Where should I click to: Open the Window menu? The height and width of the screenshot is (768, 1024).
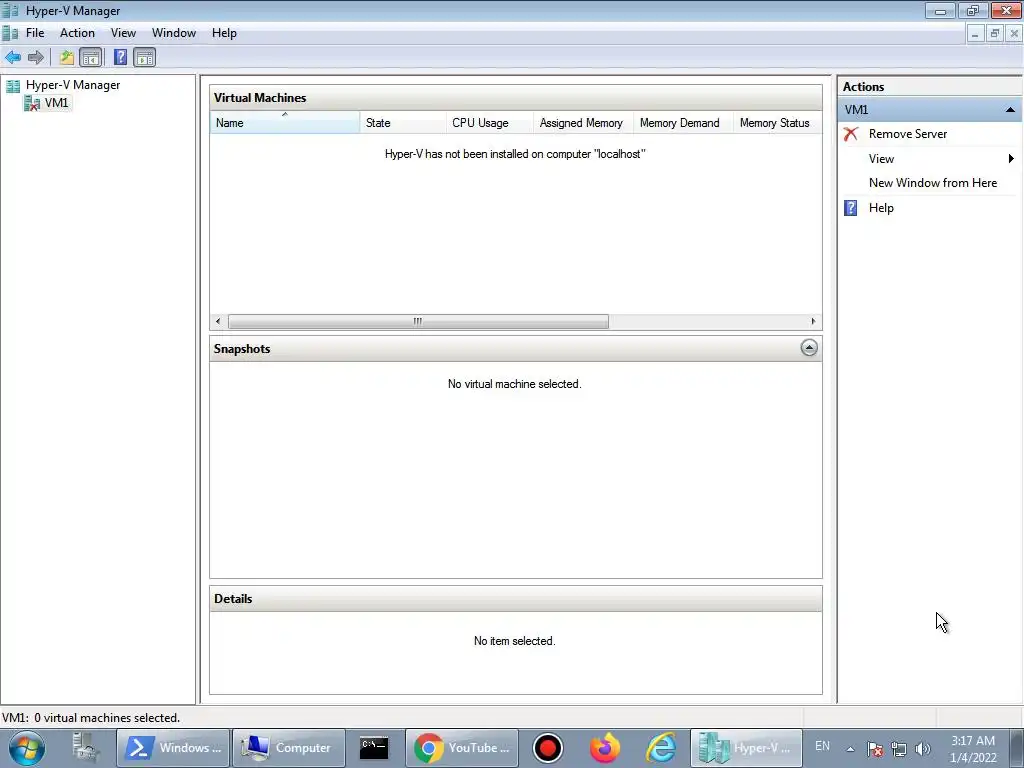pos(174,33)
